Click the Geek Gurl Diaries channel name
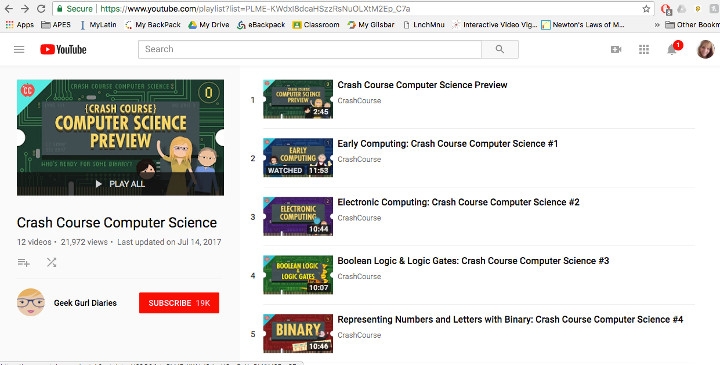 (85, 303)
